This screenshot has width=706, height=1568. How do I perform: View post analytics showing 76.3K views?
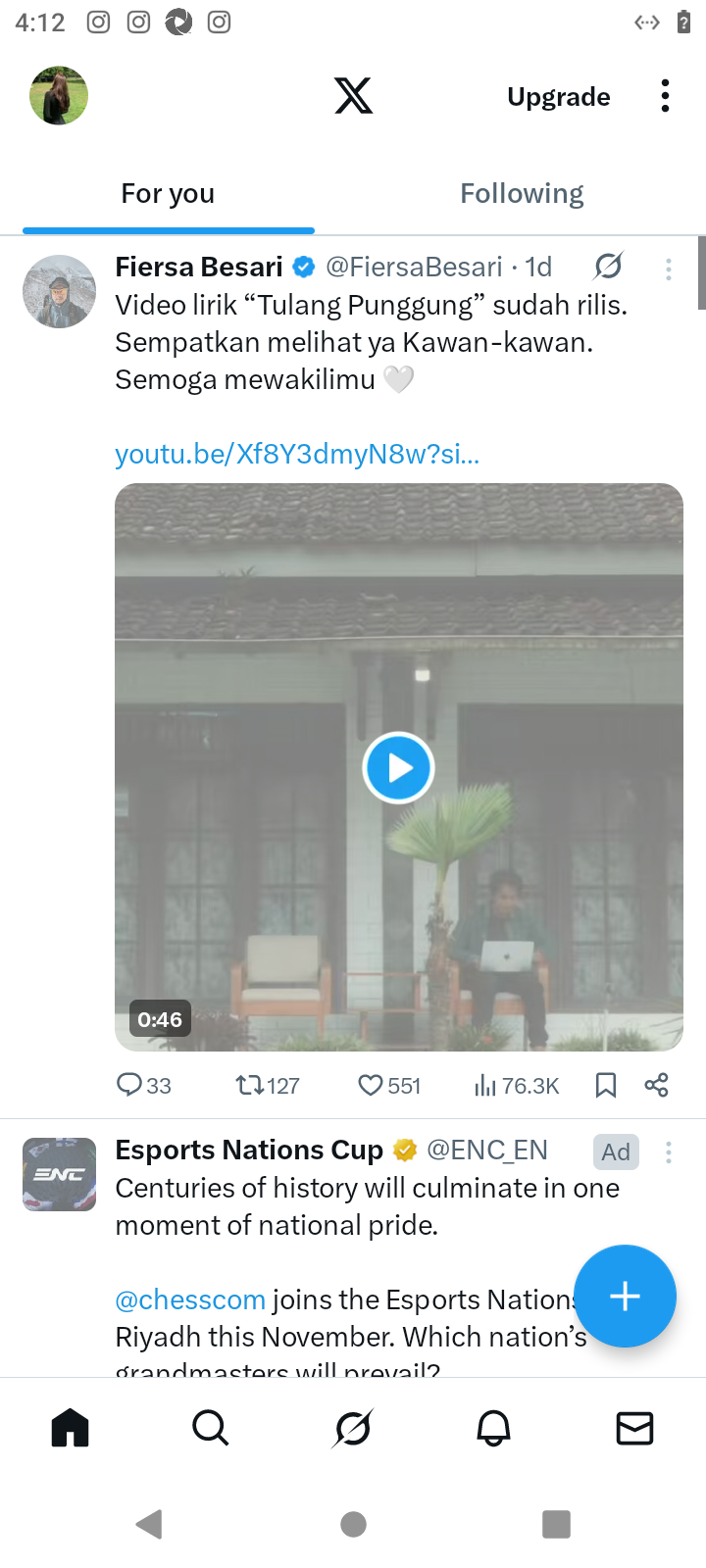[516, 1085]
